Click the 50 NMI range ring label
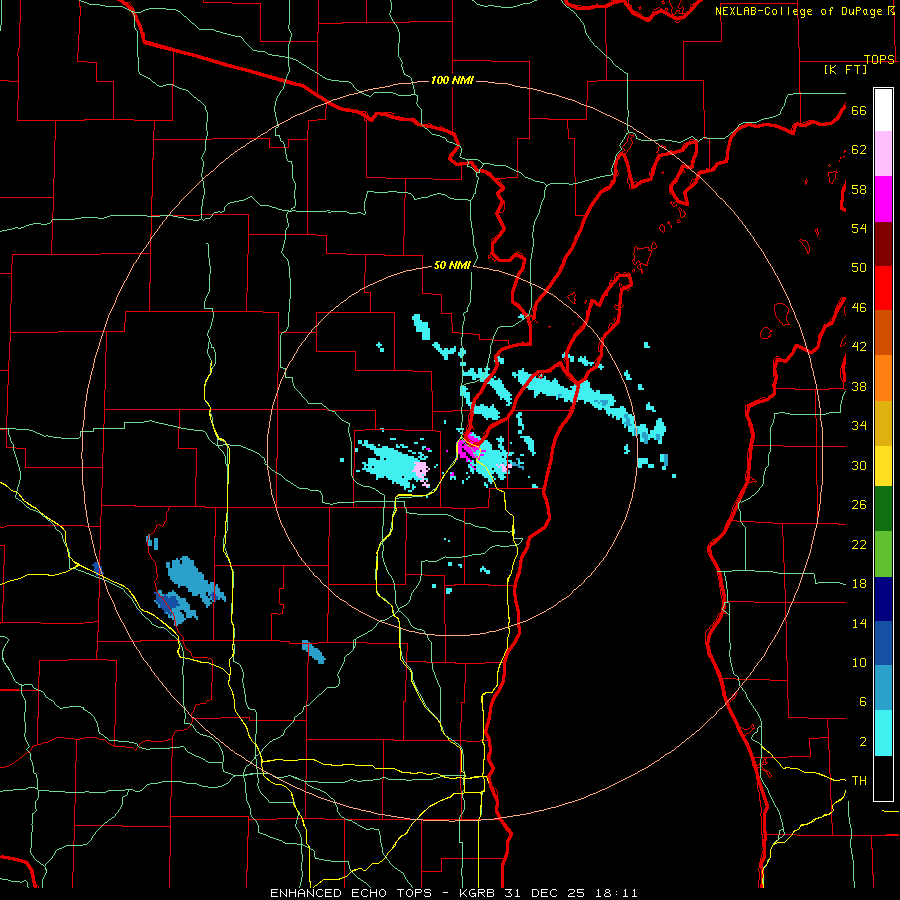The height and width of the screenshot is (900, 900). click(x=452, y=265)
